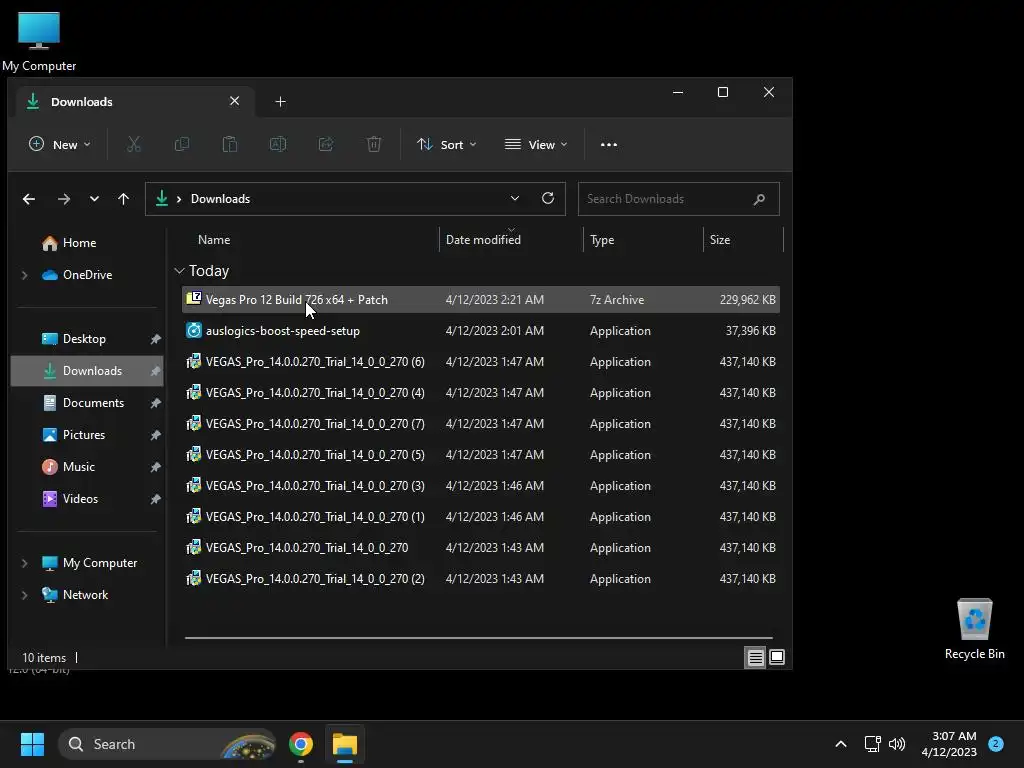Viewport: 1024px width, 768px height.
Task: Select VEGAS_Pro trial file ending (4)
Action: point(481,392)
